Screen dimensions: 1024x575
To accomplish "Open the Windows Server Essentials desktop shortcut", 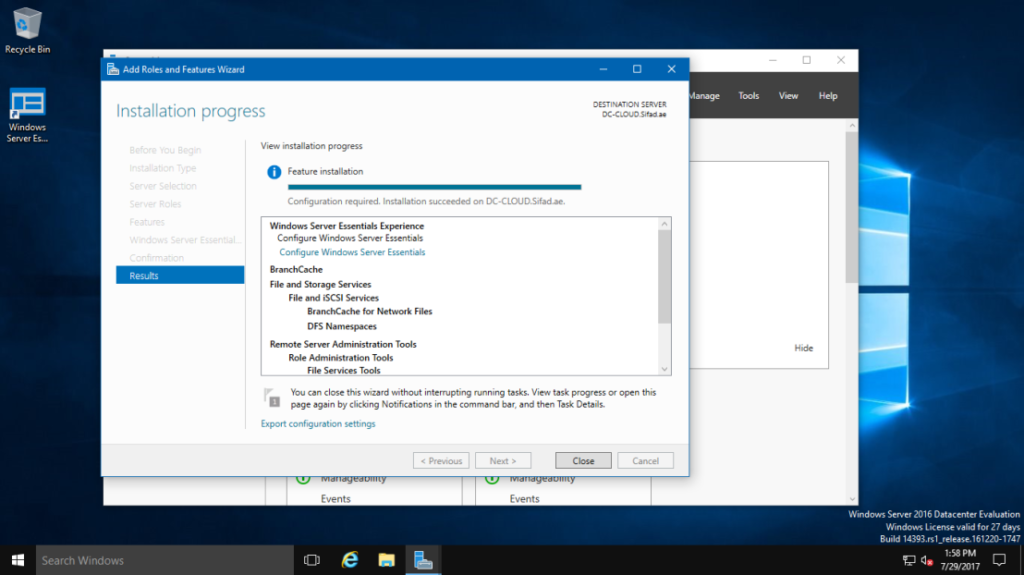I will point(27,115).
